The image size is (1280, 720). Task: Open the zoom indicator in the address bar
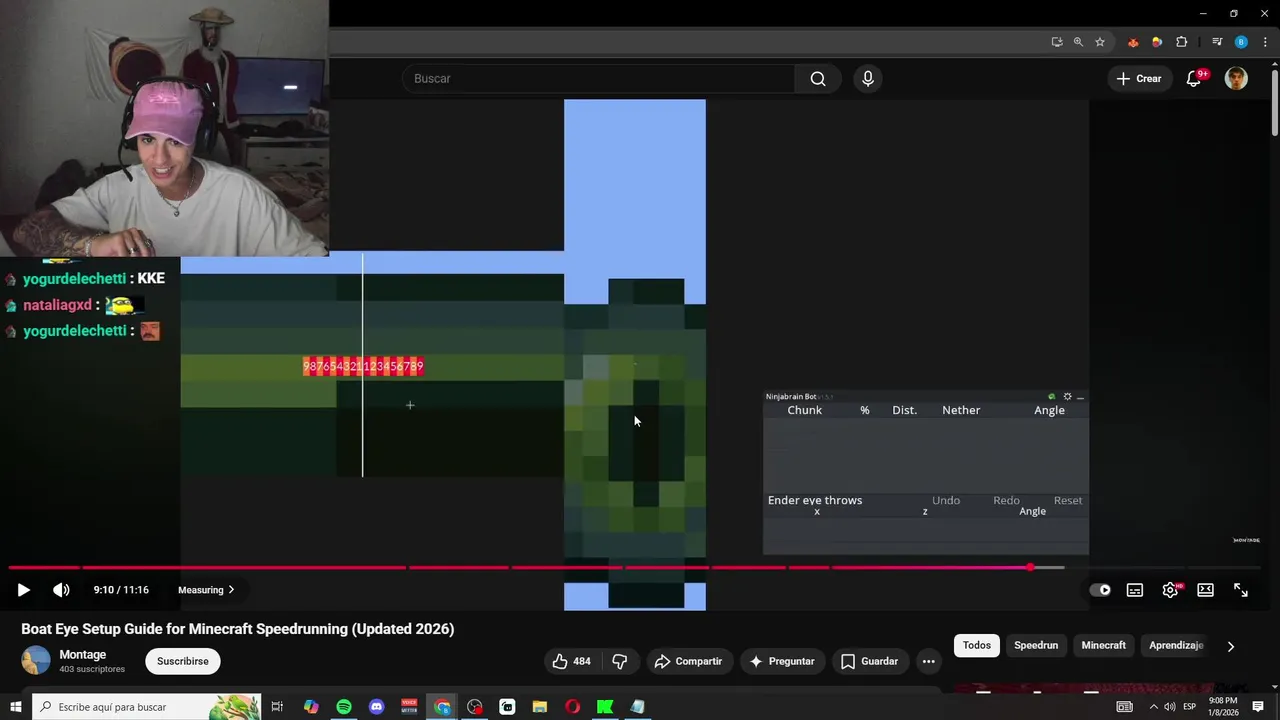coord(1078,42)
